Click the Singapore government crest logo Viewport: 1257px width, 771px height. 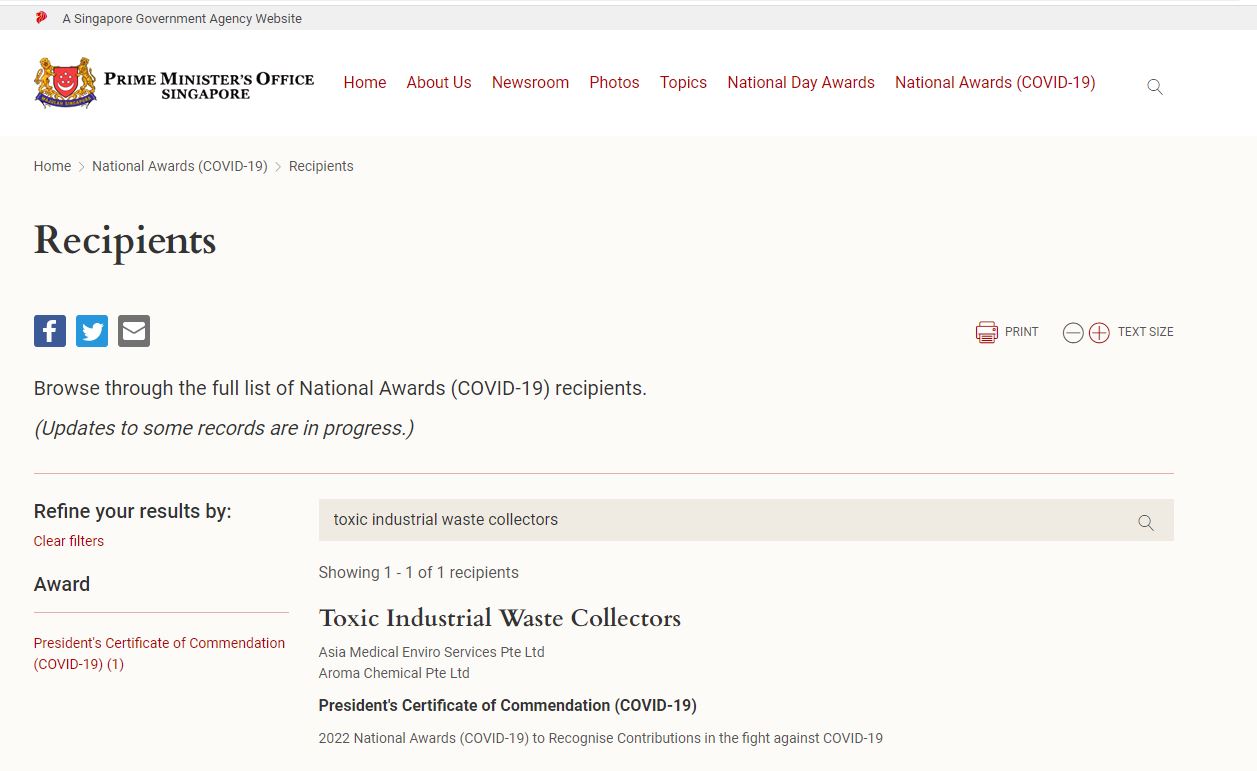pos(65,82)
